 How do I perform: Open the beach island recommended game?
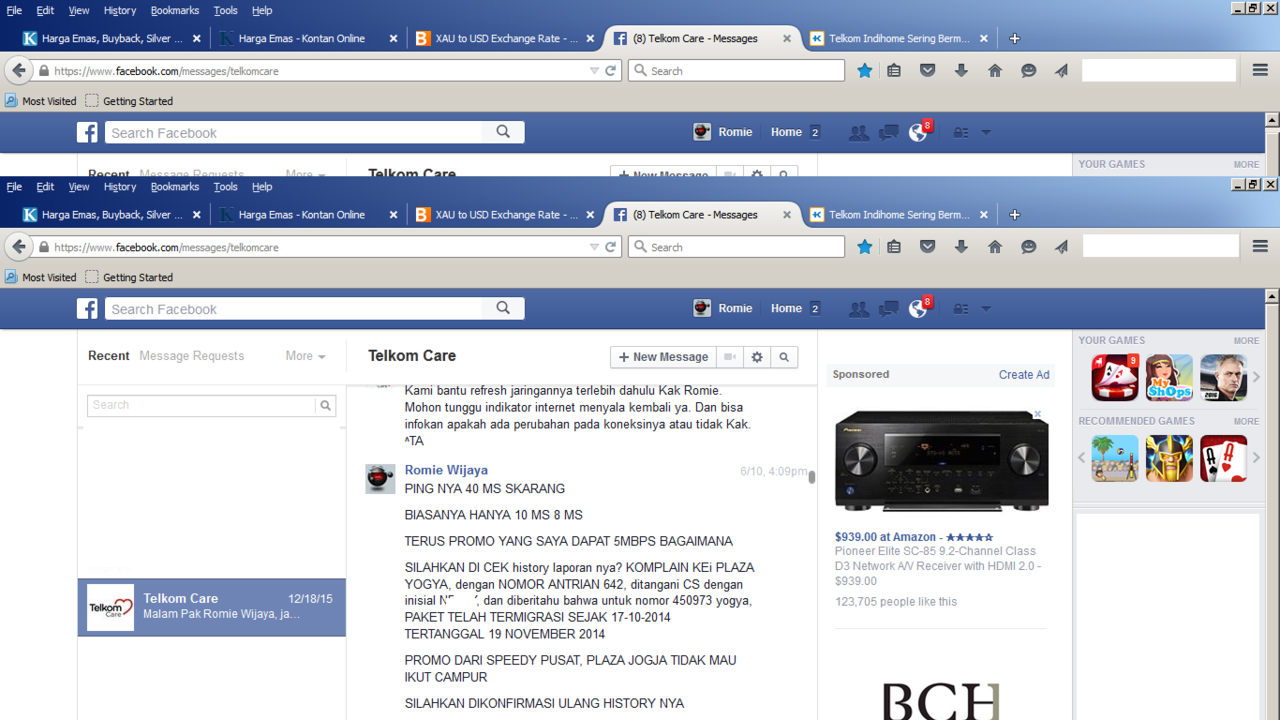(1115, 458)
